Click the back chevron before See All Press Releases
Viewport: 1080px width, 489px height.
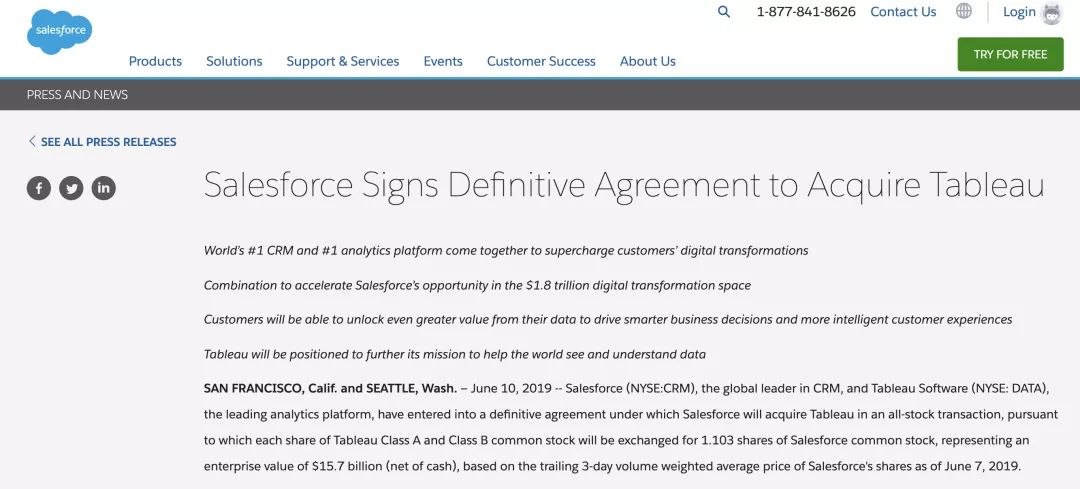[x=32, y=141]
